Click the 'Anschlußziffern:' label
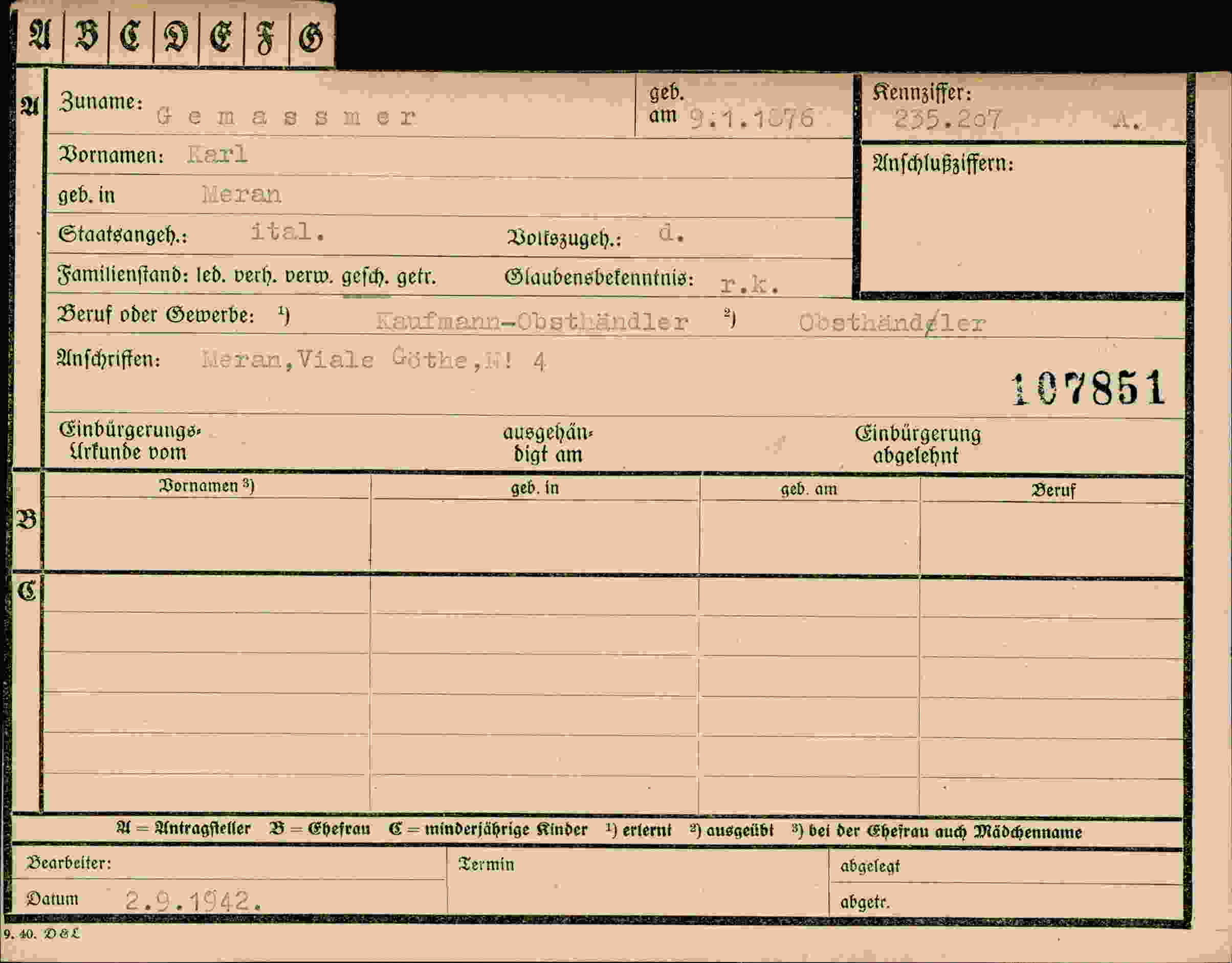Viewport: 1232px width, 963px height. [942, 164]
